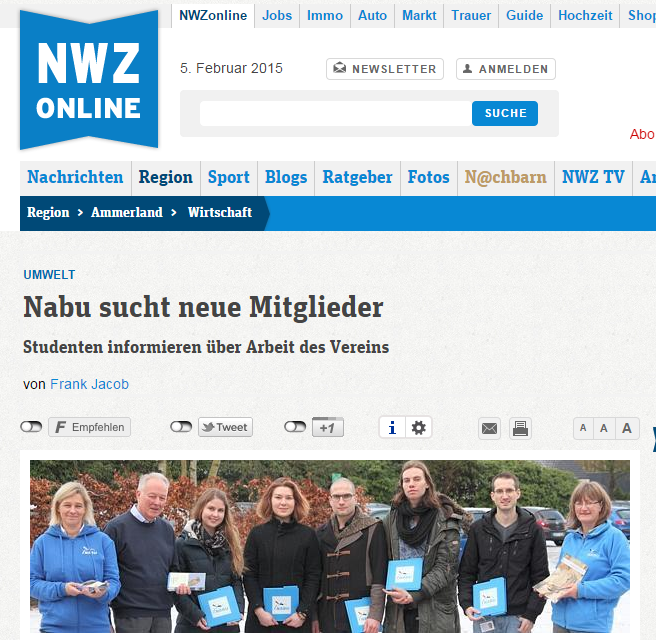Open the Wirtschaft breadcrumb link
This screenshot has width=656, height=640.
click(x=220, y=212)
